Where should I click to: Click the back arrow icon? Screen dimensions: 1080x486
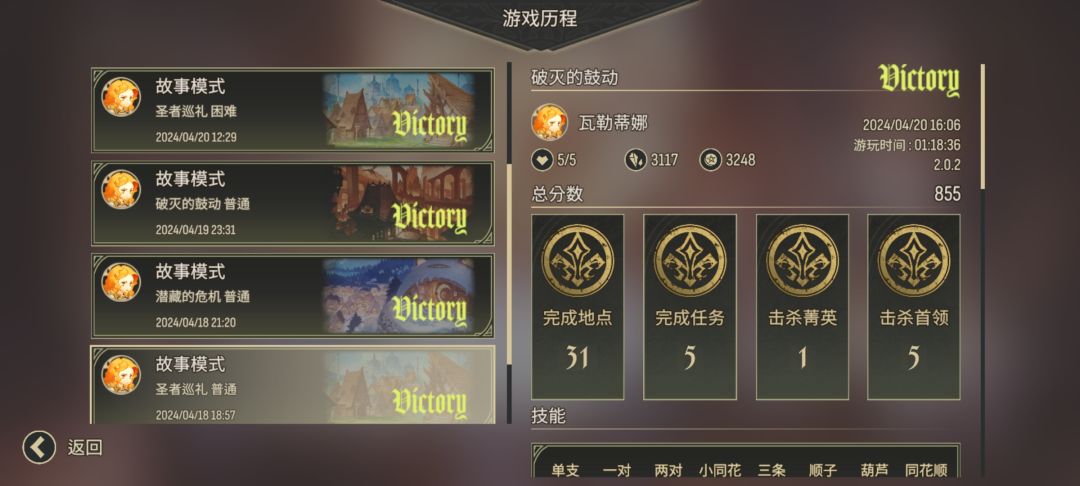point(39,447)
